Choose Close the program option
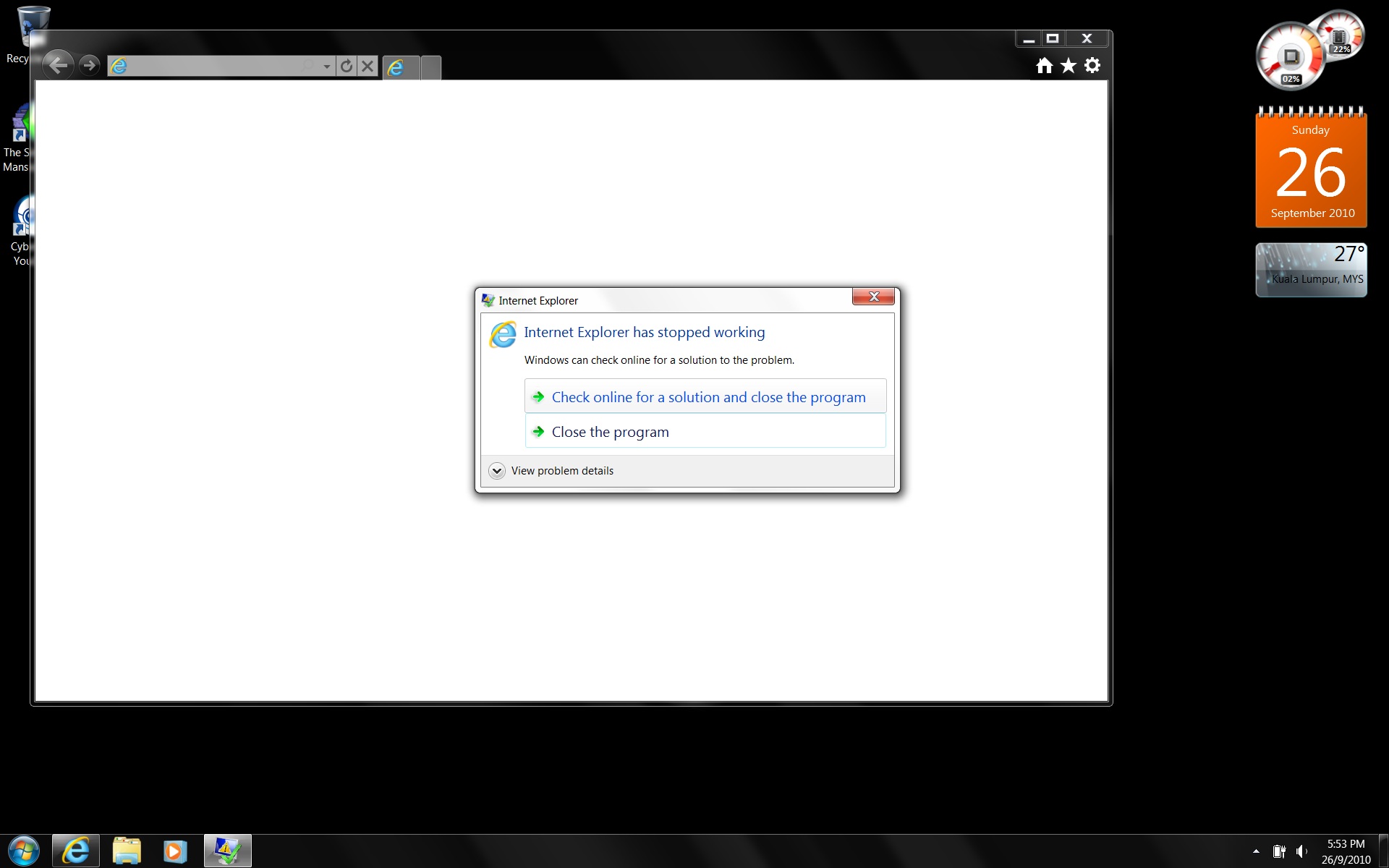 (705, 431)
